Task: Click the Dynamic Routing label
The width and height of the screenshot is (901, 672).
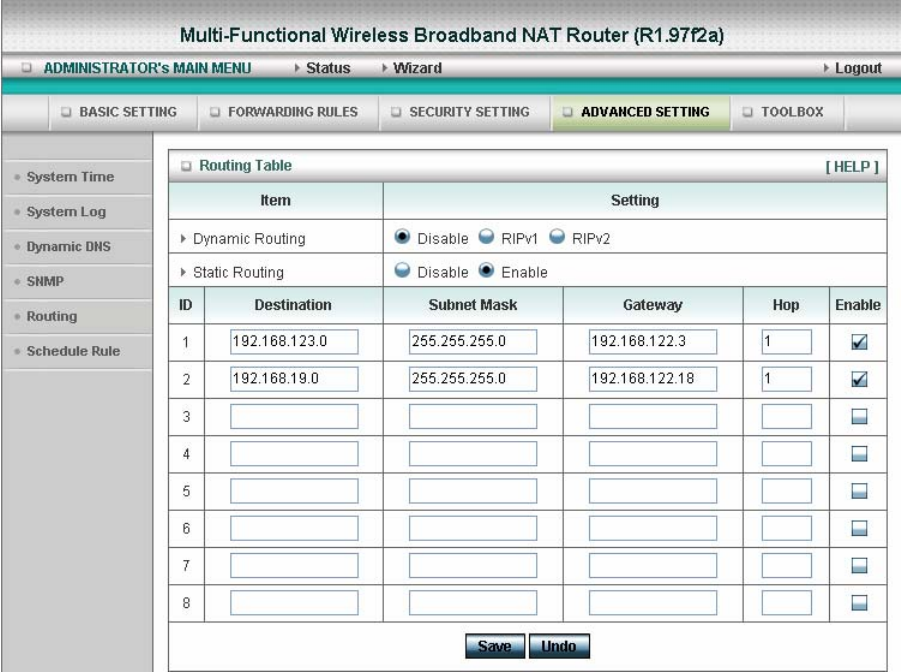Action: (249, 239)
